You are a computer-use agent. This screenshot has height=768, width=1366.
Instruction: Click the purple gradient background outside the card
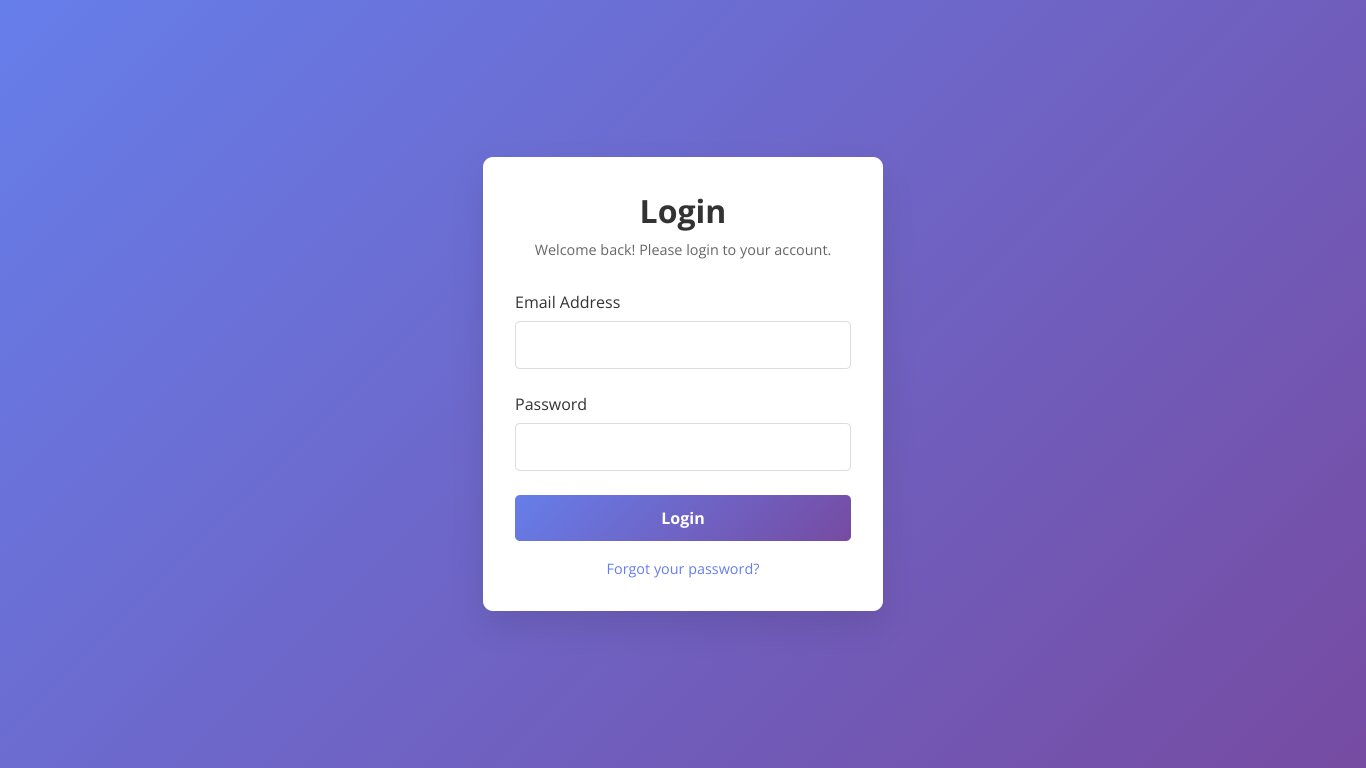[200, 400]
